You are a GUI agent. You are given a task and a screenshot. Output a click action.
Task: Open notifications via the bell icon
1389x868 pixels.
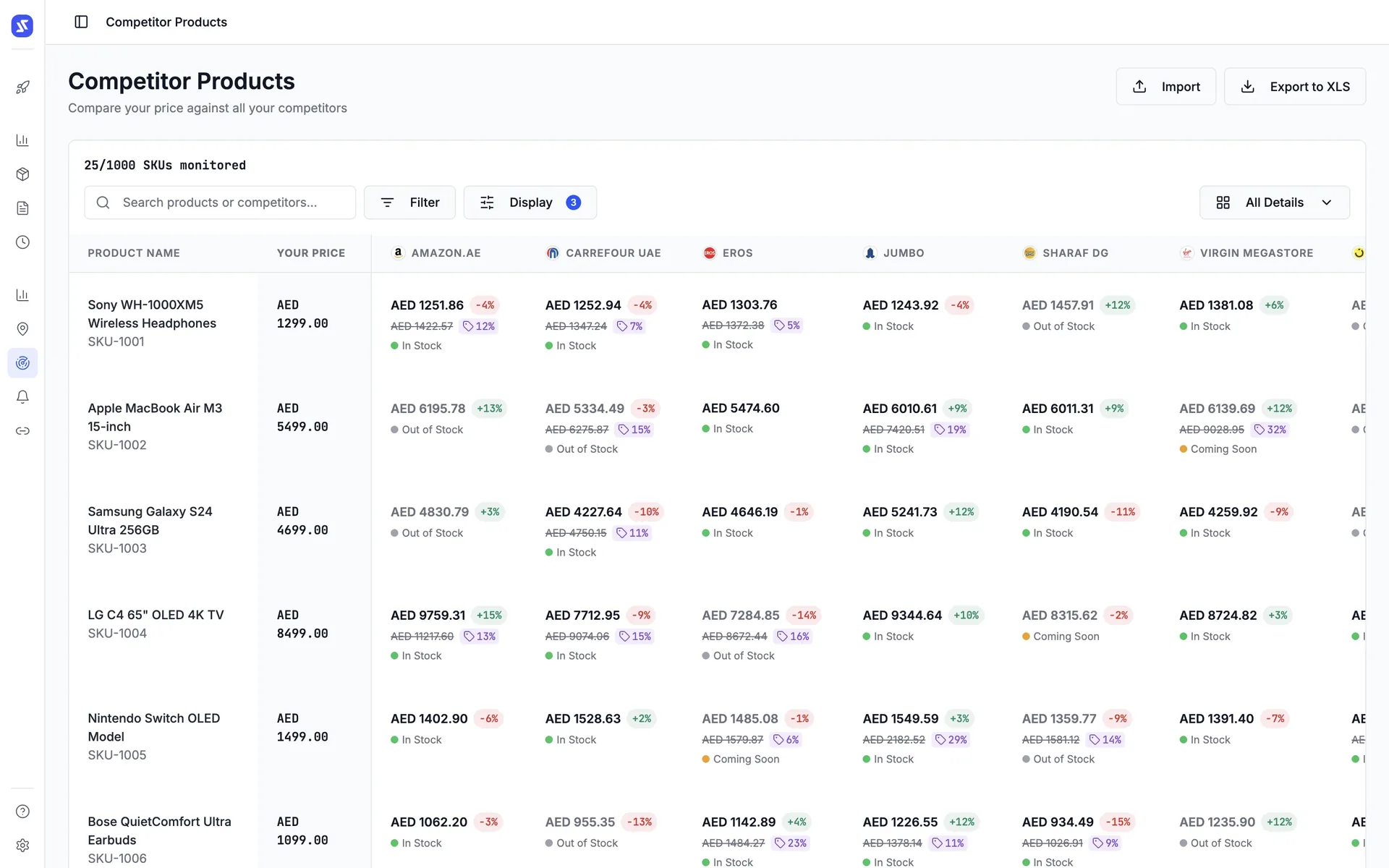coord(22,396)
